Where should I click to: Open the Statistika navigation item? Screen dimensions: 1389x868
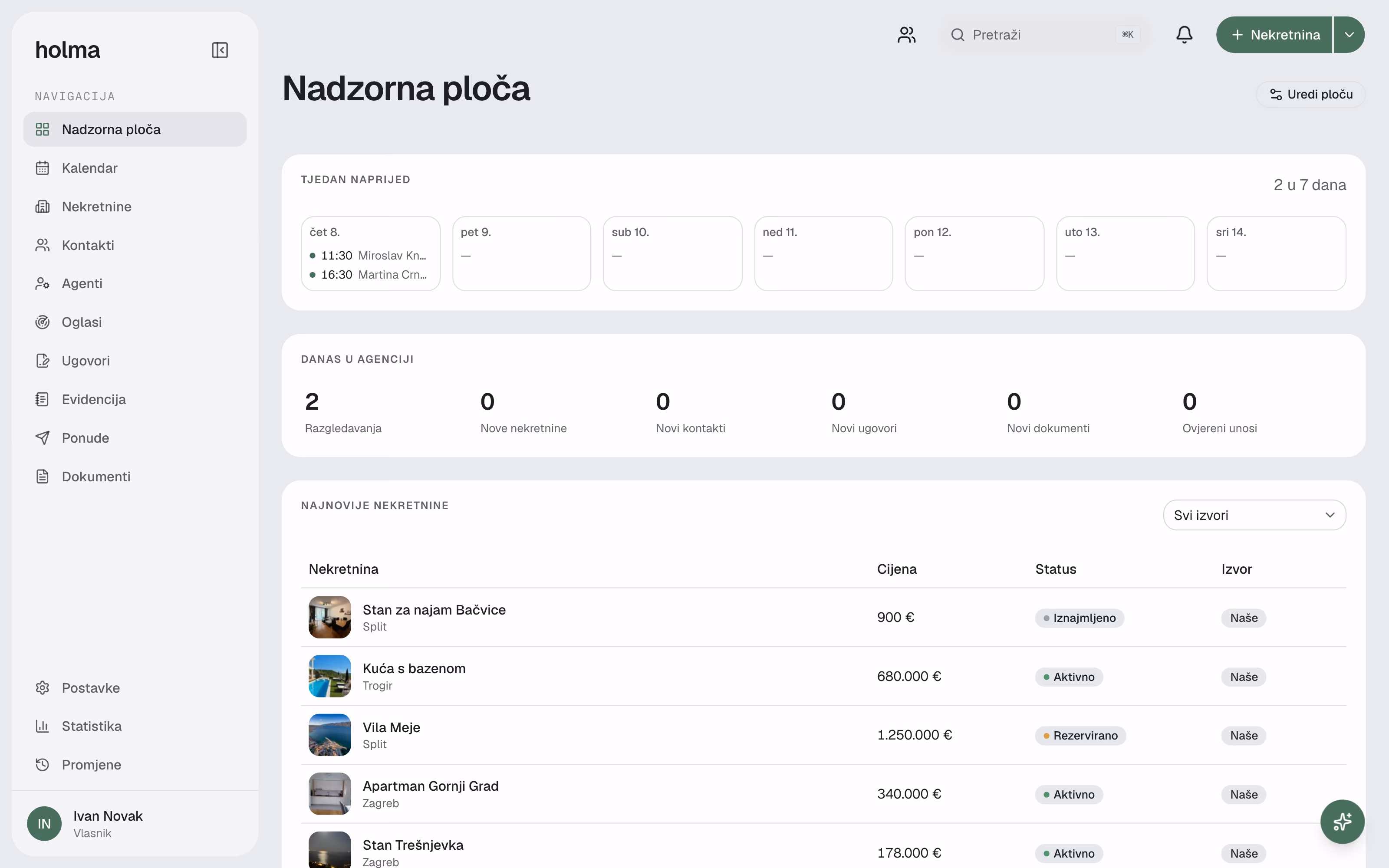coord(135,726)
